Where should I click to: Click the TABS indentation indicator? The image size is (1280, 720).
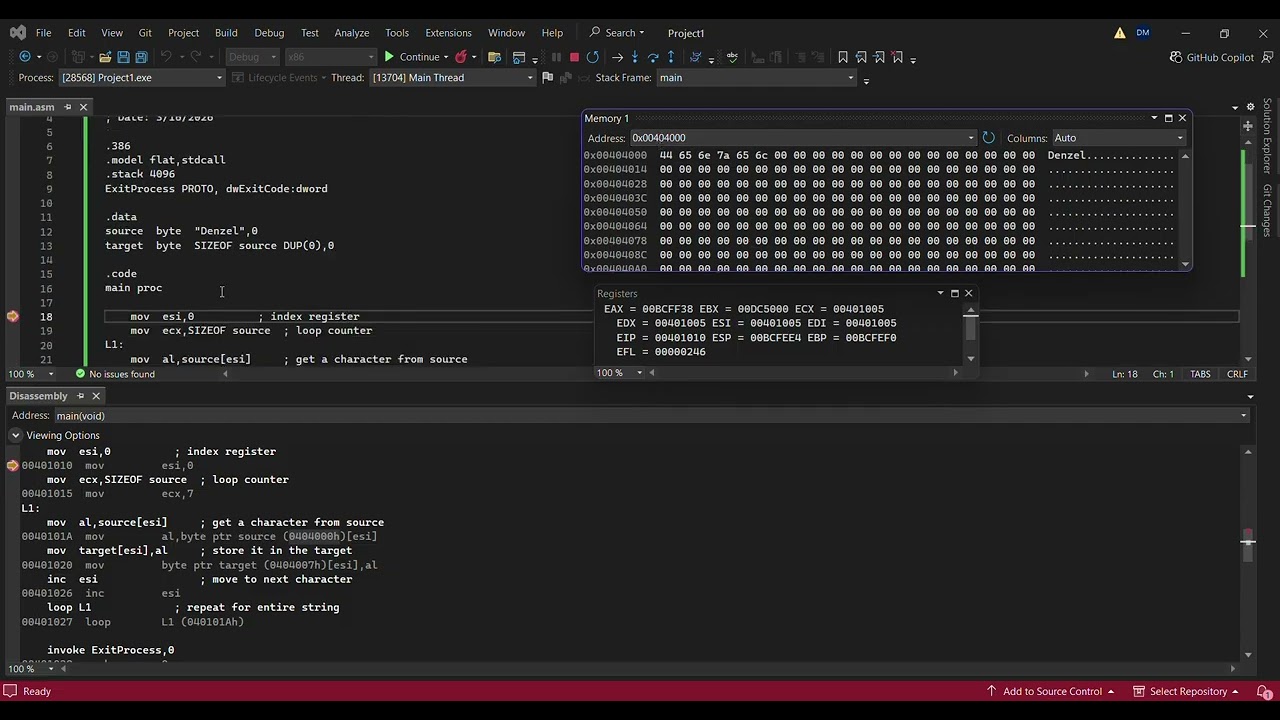coord(1200,374)
